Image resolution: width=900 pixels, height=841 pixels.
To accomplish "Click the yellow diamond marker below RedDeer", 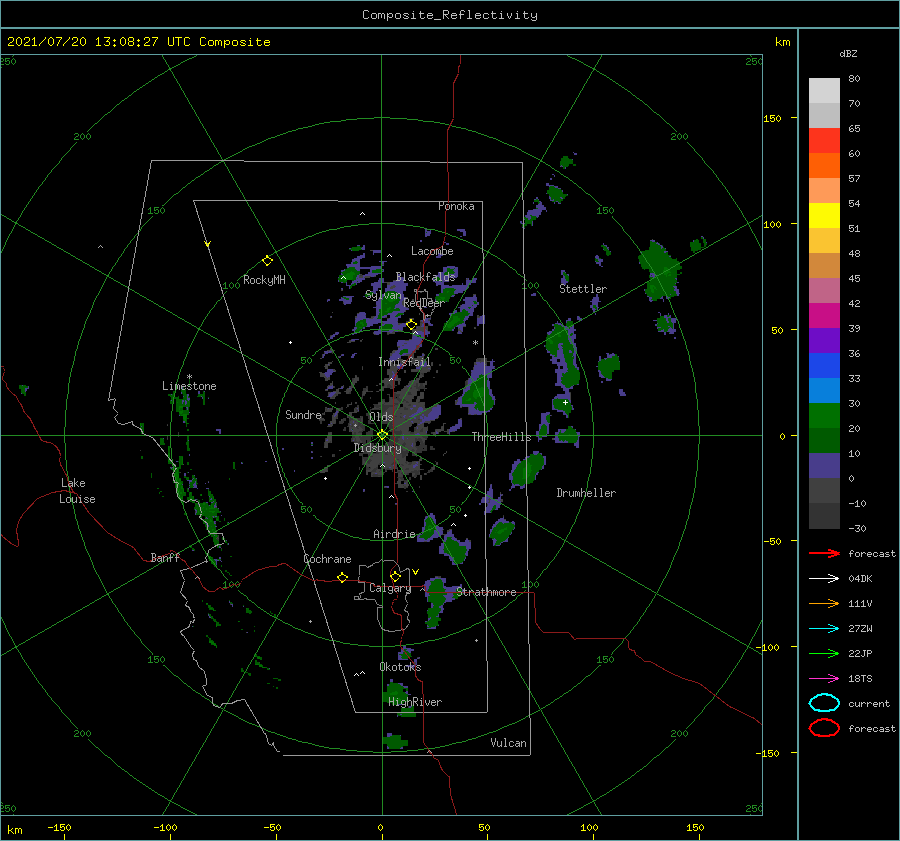I will click(x=412, y=325).
